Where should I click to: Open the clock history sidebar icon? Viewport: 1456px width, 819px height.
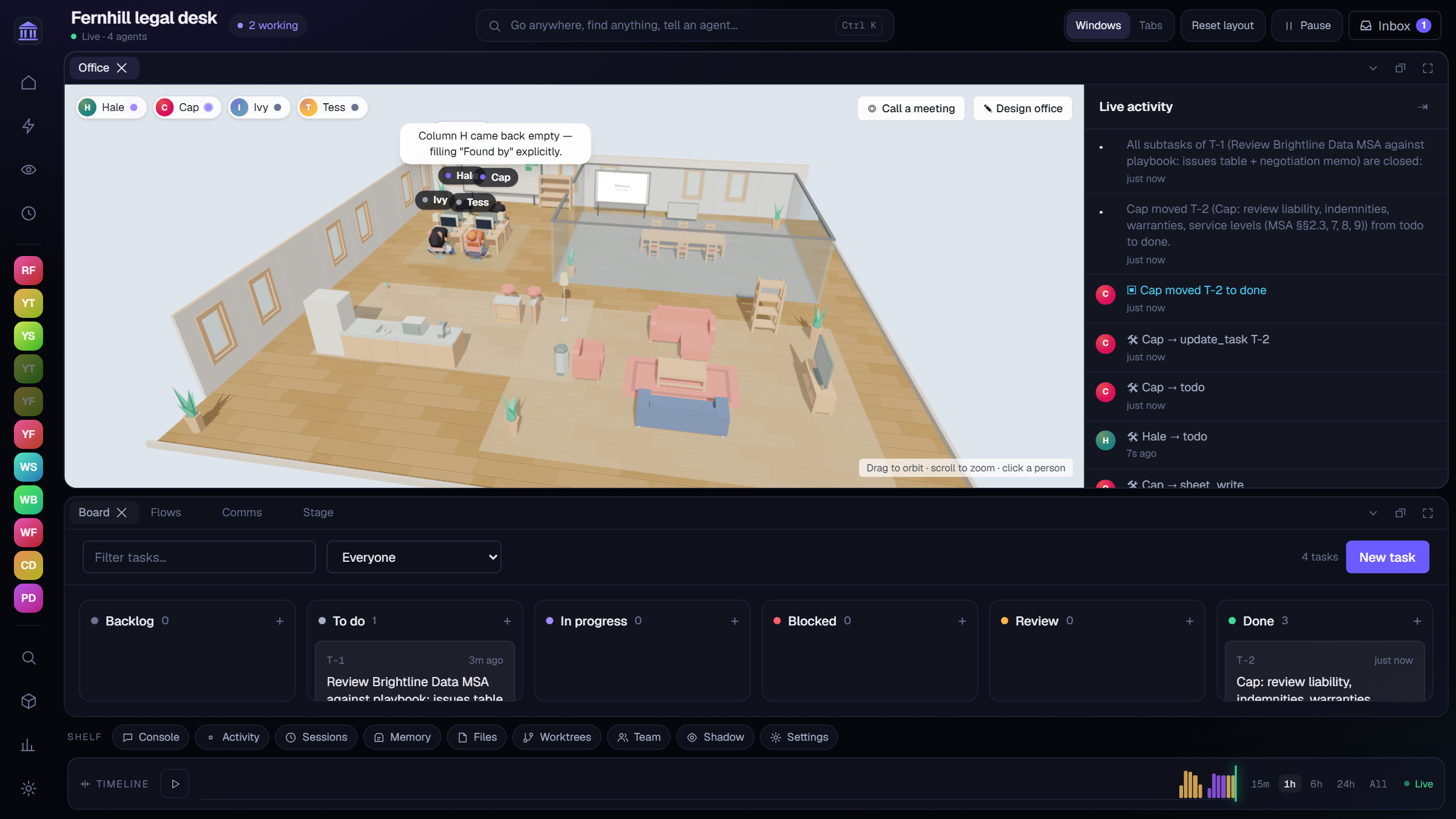point(29,214)
